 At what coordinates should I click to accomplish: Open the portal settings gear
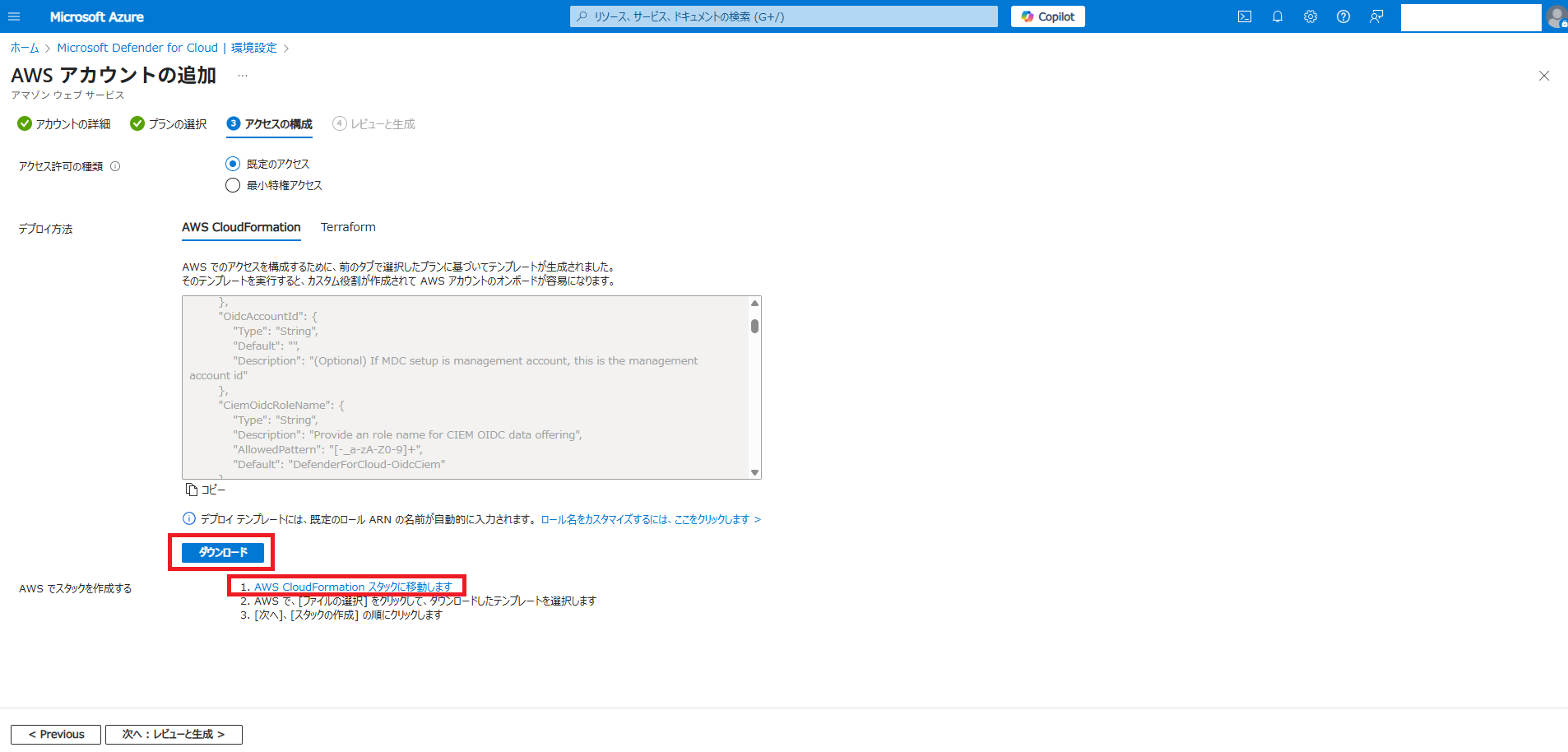[x=1311, y=16]
